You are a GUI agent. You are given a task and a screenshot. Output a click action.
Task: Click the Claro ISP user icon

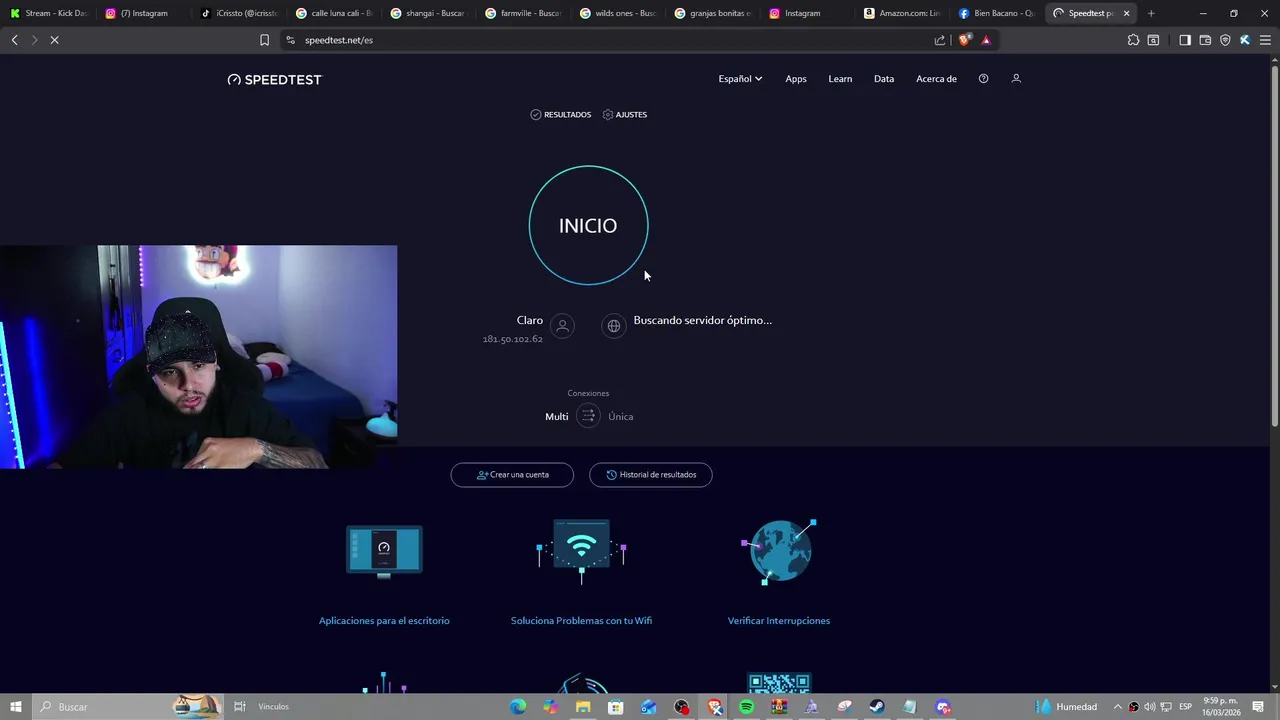[x=563, y=326]
